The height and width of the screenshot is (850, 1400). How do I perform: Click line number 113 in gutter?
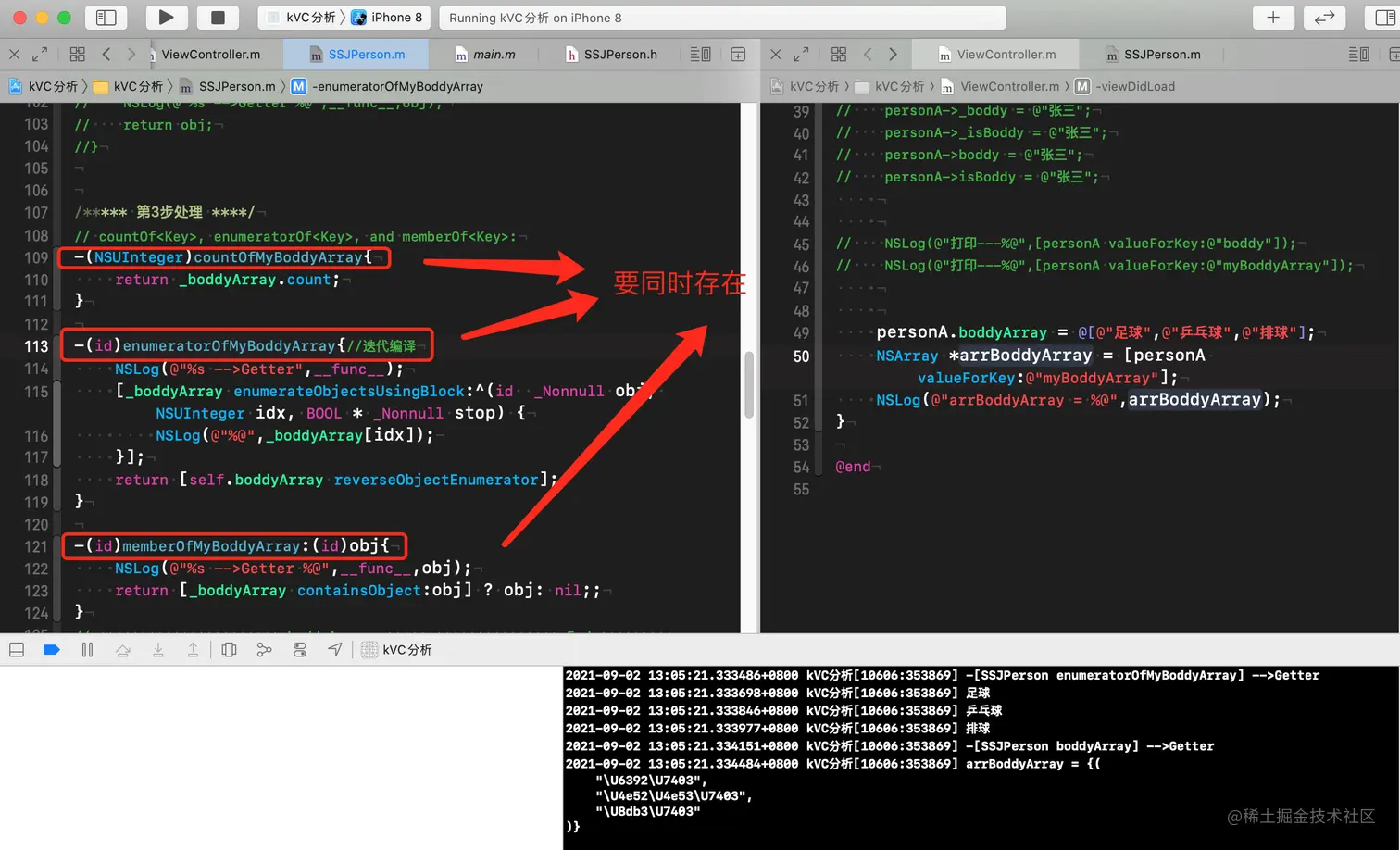(36, 346)
